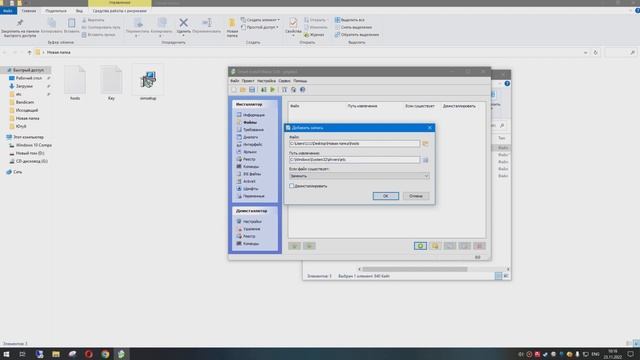Click the Save project diskette icon
The height and width of the screenshot is (360, 640).
click(x=252, y=90)
